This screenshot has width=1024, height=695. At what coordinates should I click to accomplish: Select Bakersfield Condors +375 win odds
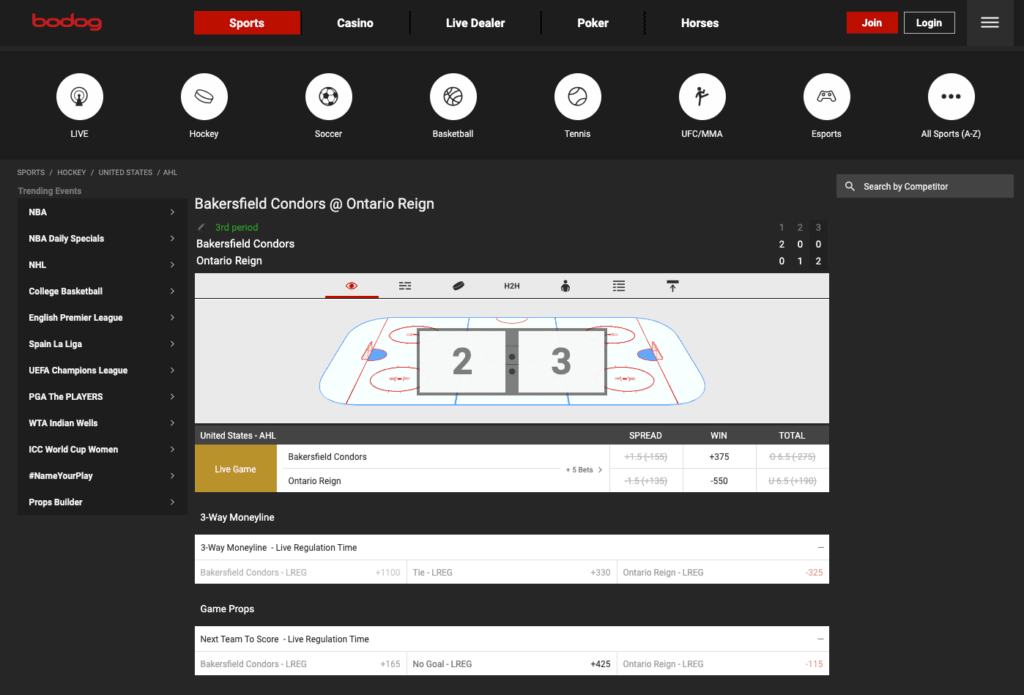pyautogui.click(x=719, y=457)
